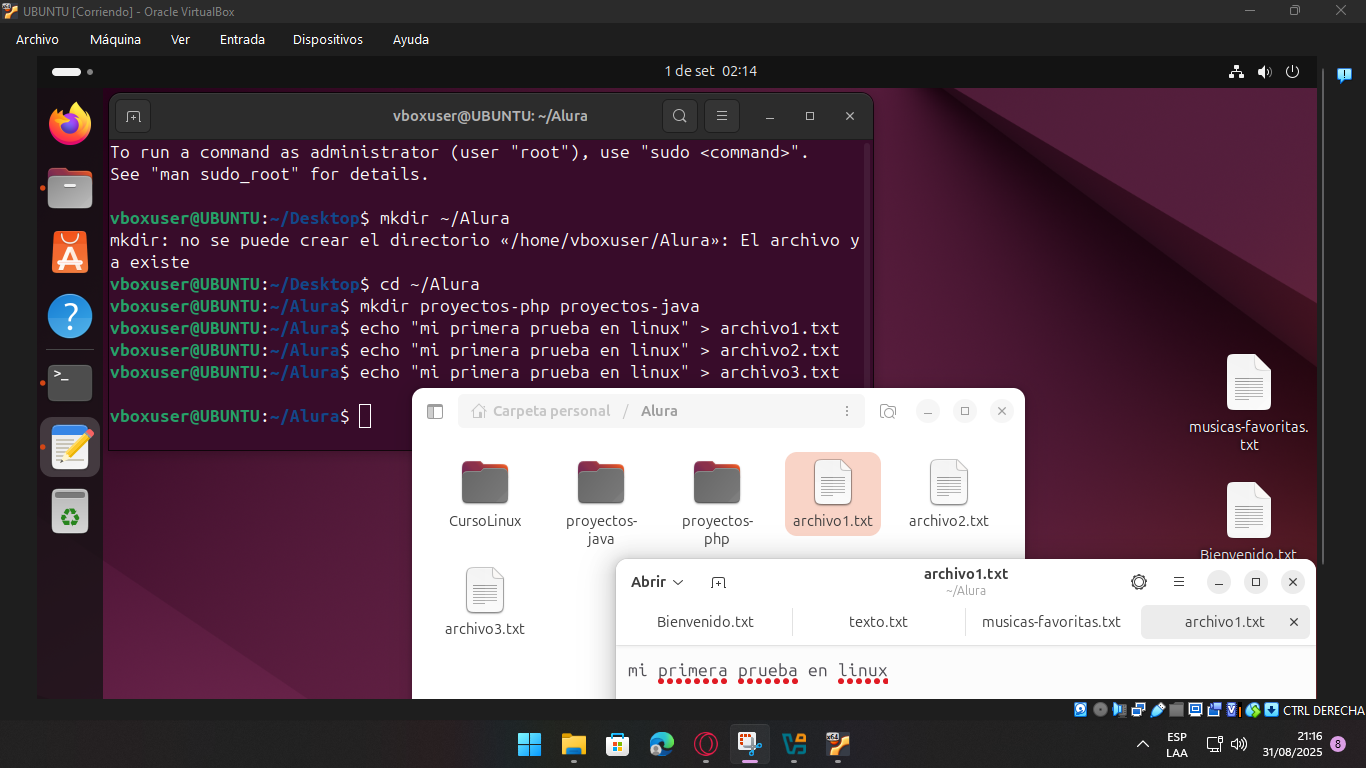
Task: Add a new tab in the terminal
Action: pyautogui.click(x=133, y=116)
